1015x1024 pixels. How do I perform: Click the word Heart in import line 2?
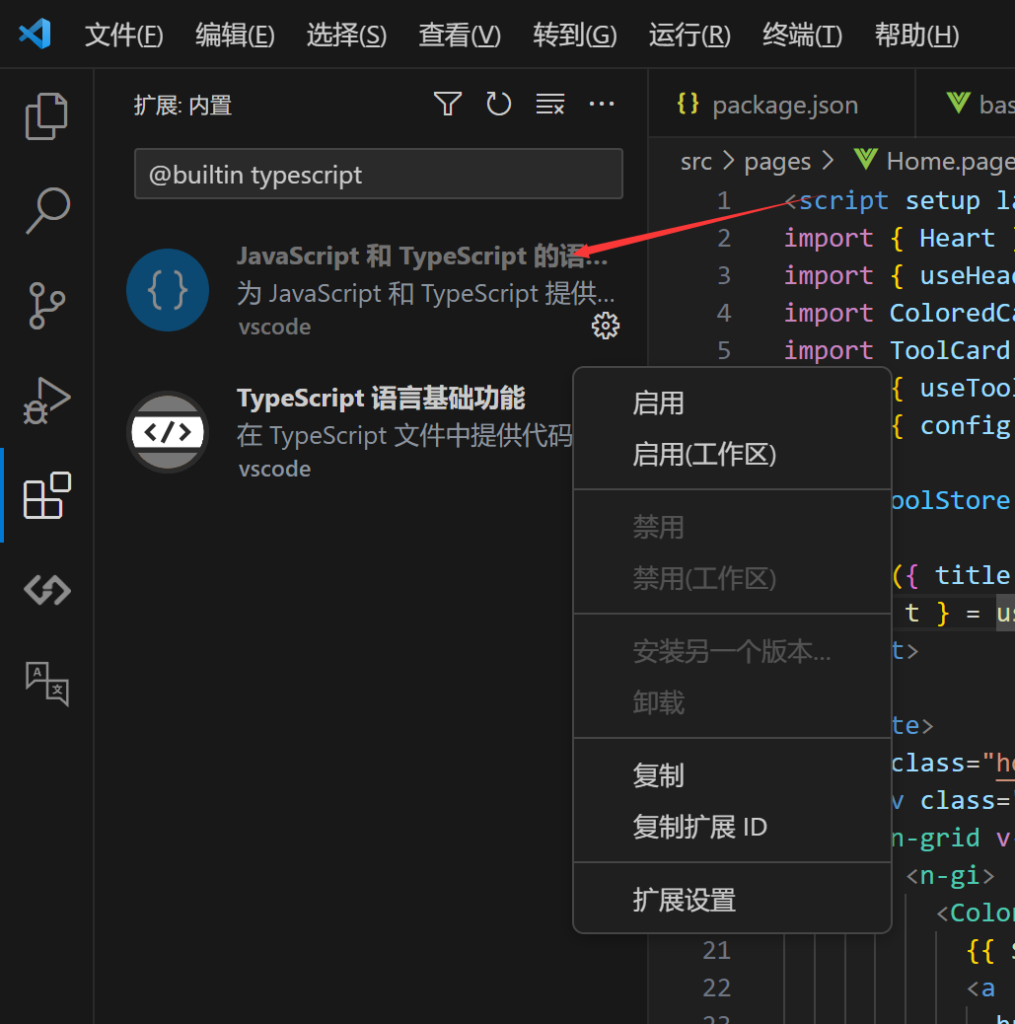click(957, 238)
